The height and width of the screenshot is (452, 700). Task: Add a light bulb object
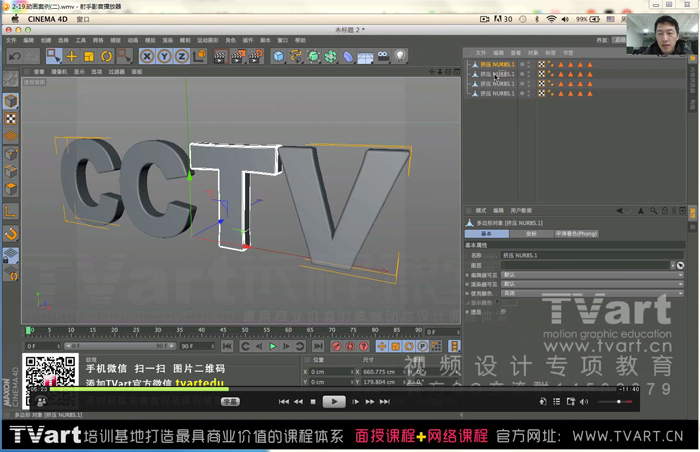pyautogui.click(x=400, y=56)
